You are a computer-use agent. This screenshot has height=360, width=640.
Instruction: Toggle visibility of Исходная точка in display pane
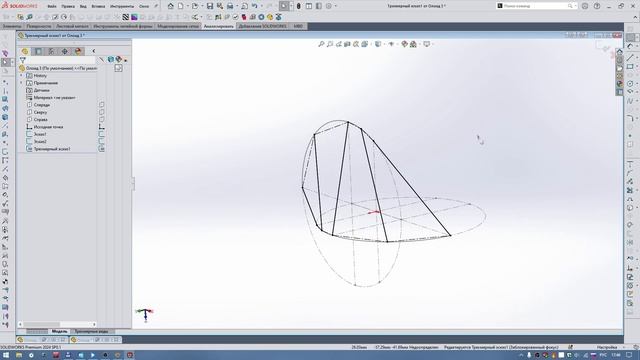point(102,127)
